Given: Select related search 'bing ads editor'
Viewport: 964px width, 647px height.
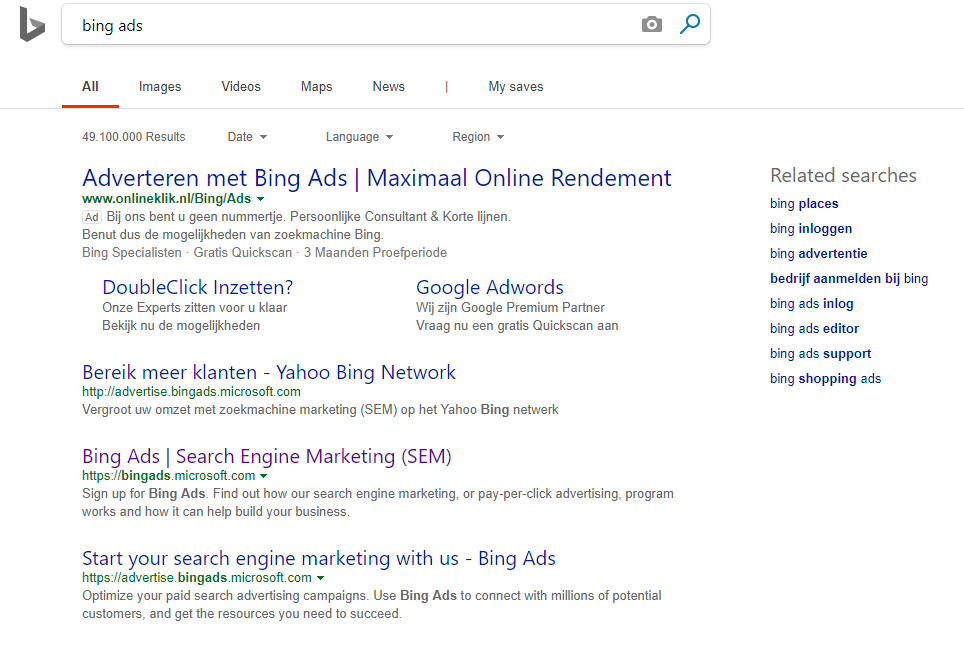Looking at the screenshot, I should 814,329.
